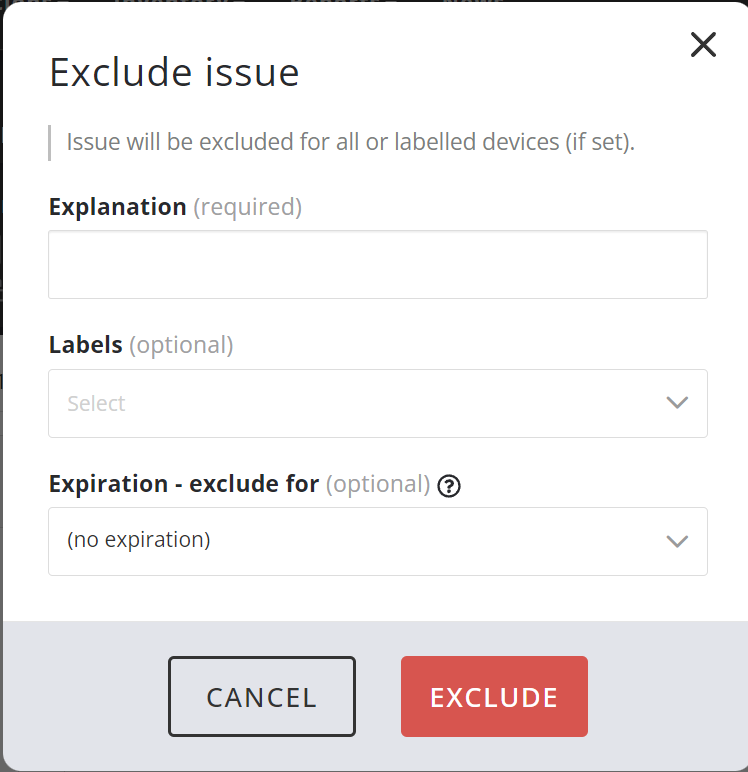The image size is (748, 772).
Task: Close the Exclude issue dialog
Action: tap(703, 44)
